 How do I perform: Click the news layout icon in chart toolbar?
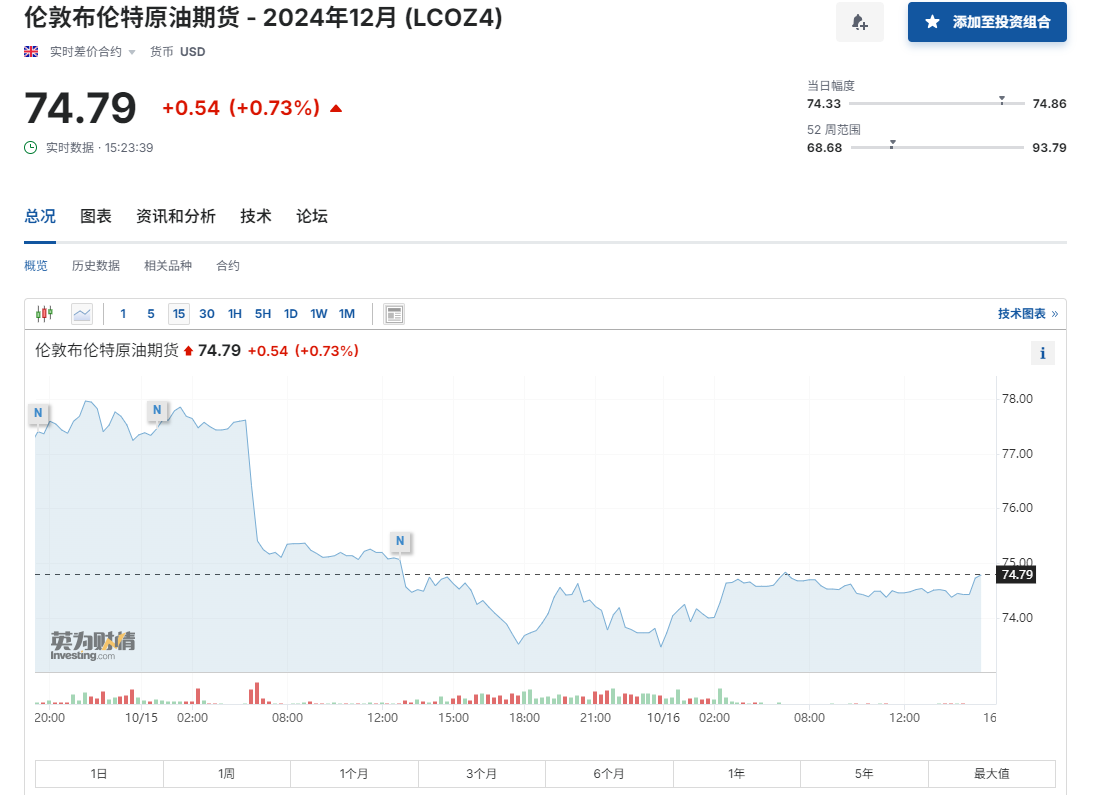394,314
